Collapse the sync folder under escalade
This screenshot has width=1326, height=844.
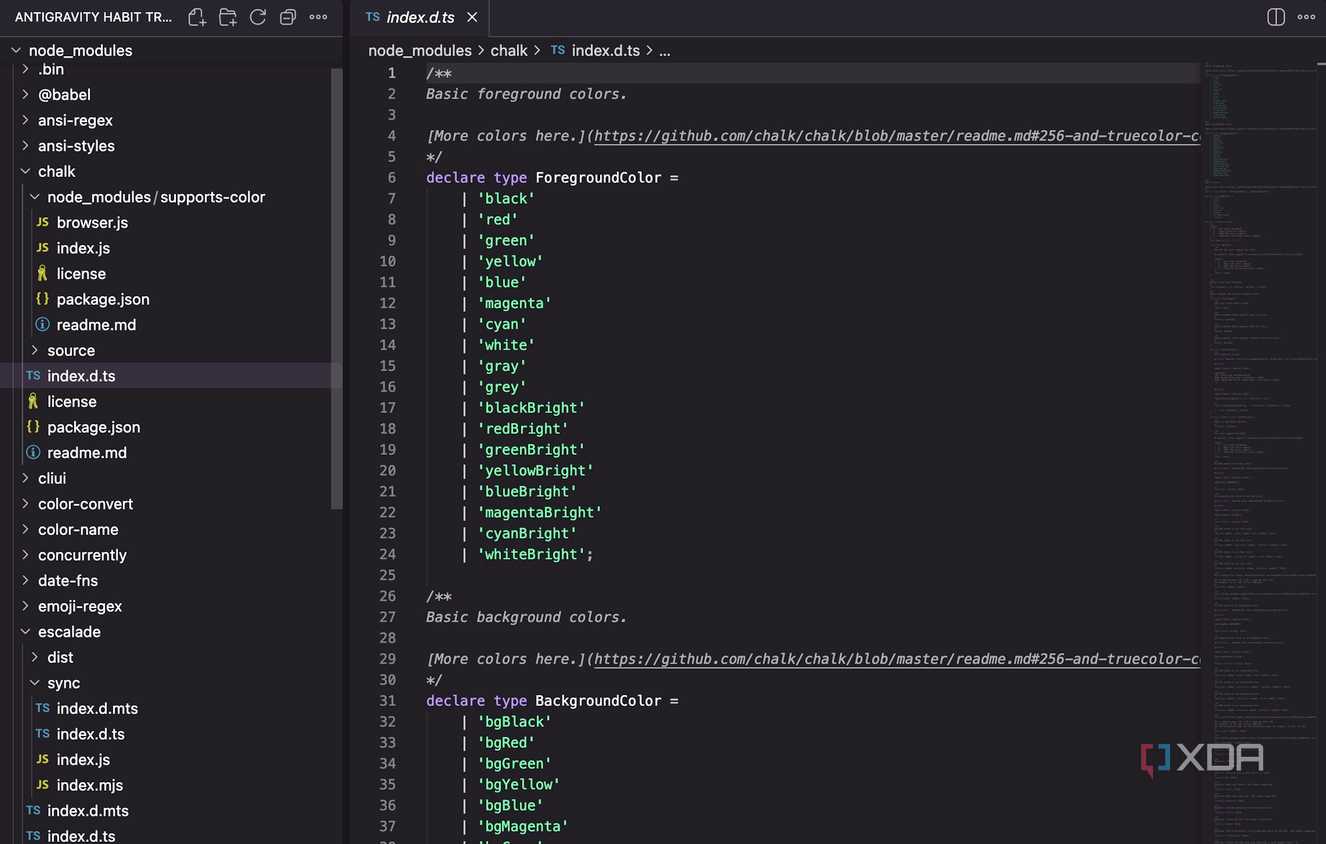pos(171,683)
